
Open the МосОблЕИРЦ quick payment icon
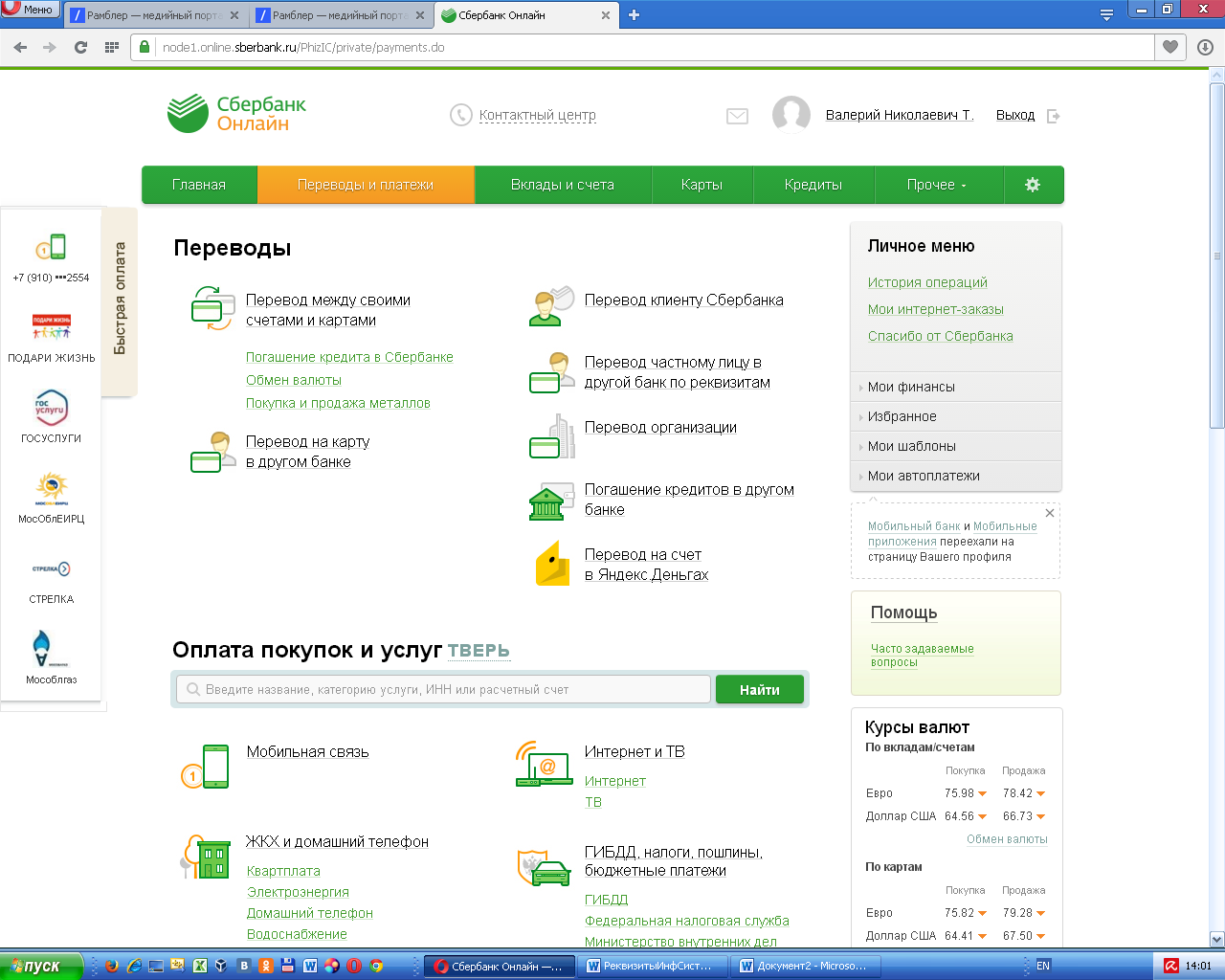52,489
